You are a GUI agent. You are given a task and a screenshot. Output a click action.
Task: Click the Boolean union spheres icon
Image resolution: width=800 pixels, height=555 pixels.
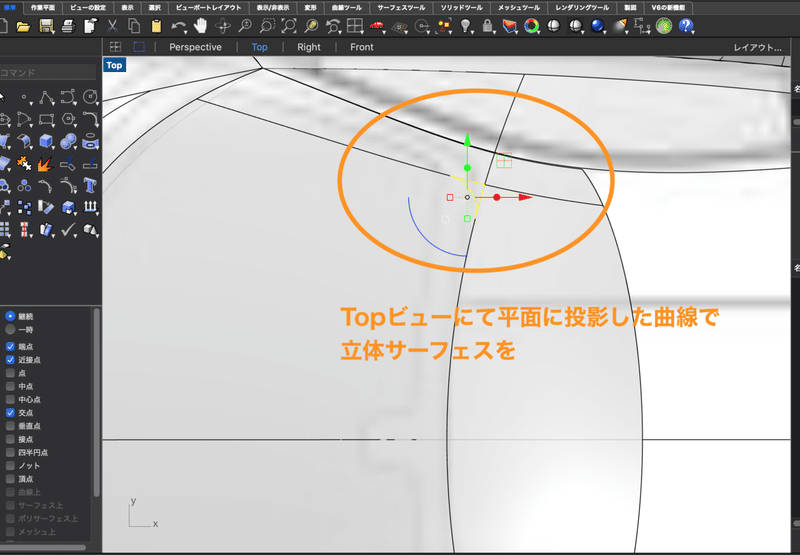click(68, 141)
